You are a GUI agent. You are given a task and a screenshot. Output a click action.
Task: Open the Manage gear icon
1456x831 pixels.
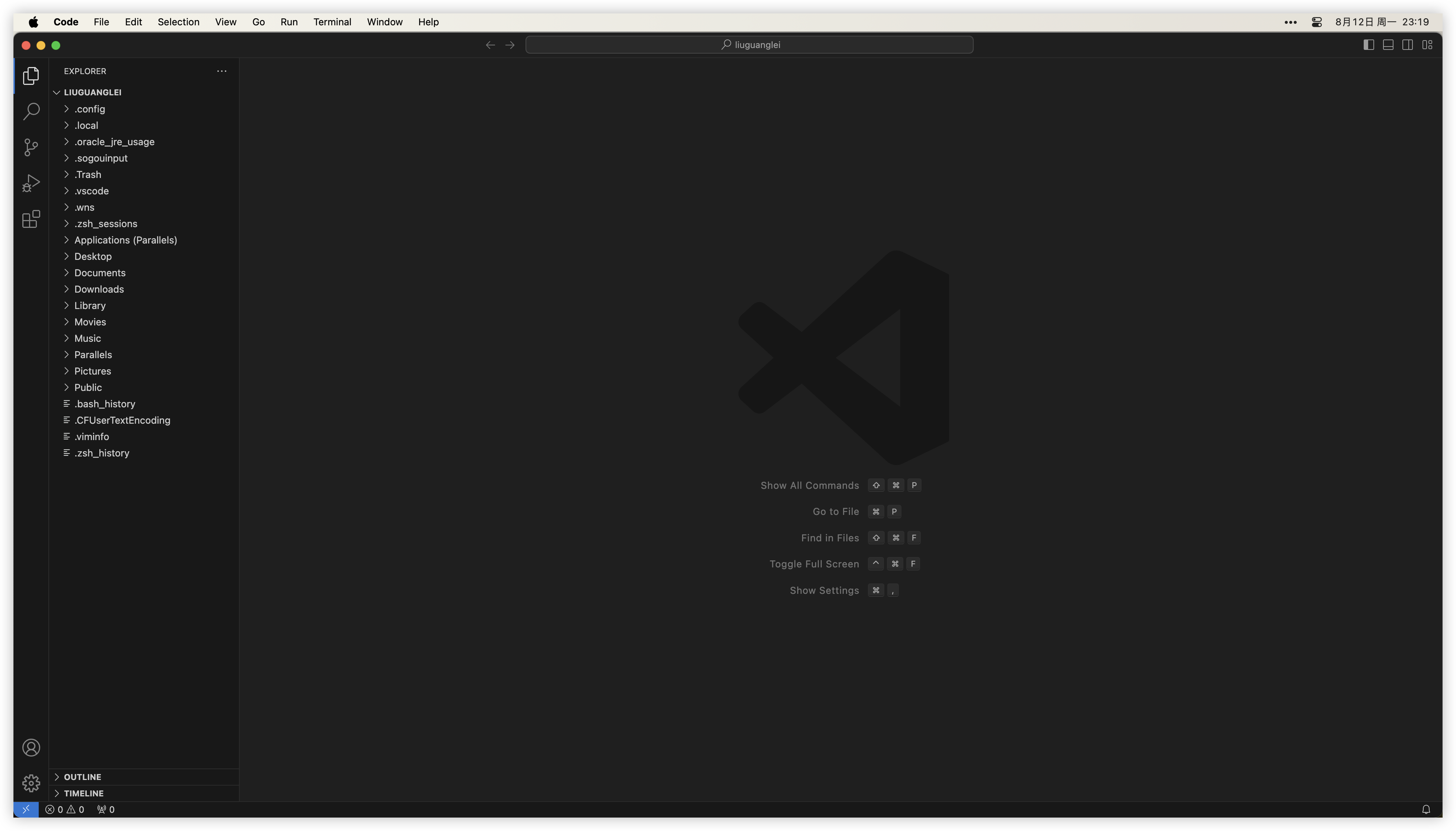[31, 783]
